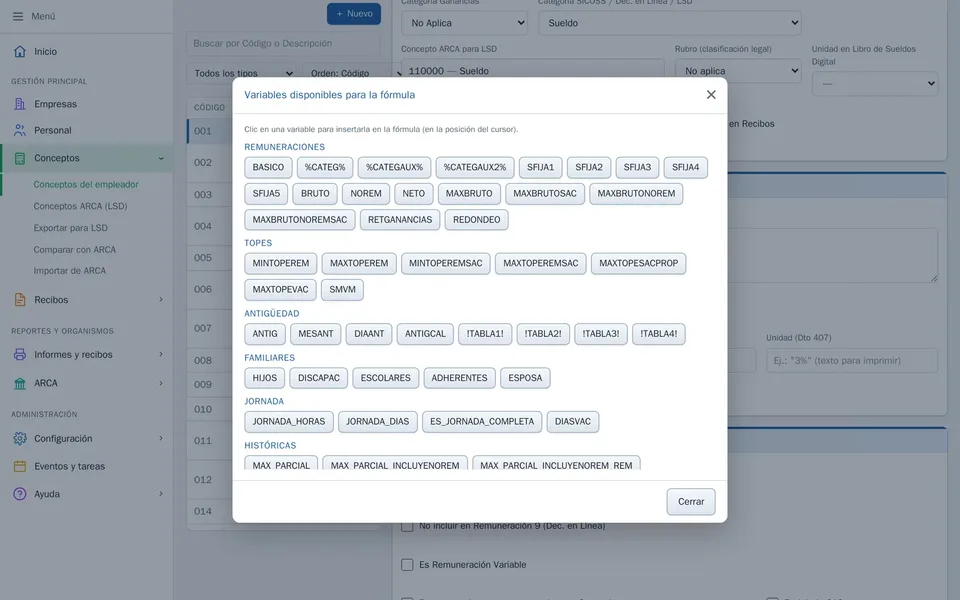Click the Configuración gear icon
960x600 pixels.
[20, 438]
